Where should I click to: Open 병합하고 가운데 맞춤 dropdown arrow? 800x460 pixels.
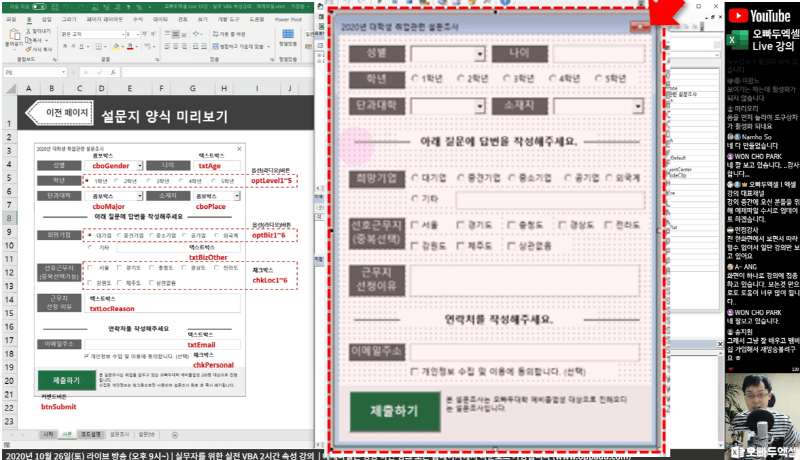[x=268, y=47]
